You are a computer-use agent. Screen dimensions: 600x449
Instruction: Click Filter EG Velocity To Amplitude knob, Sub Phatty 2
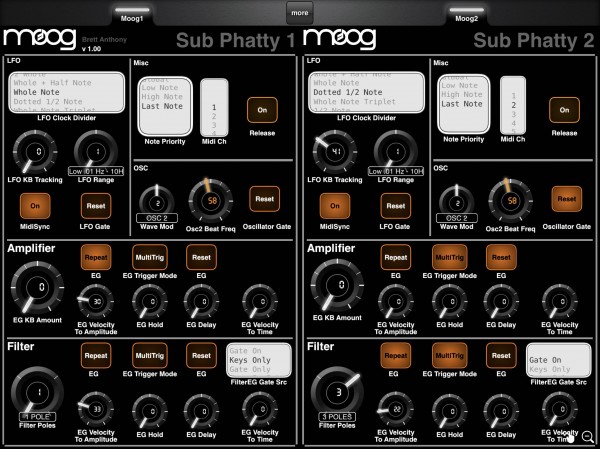[396, 410]
